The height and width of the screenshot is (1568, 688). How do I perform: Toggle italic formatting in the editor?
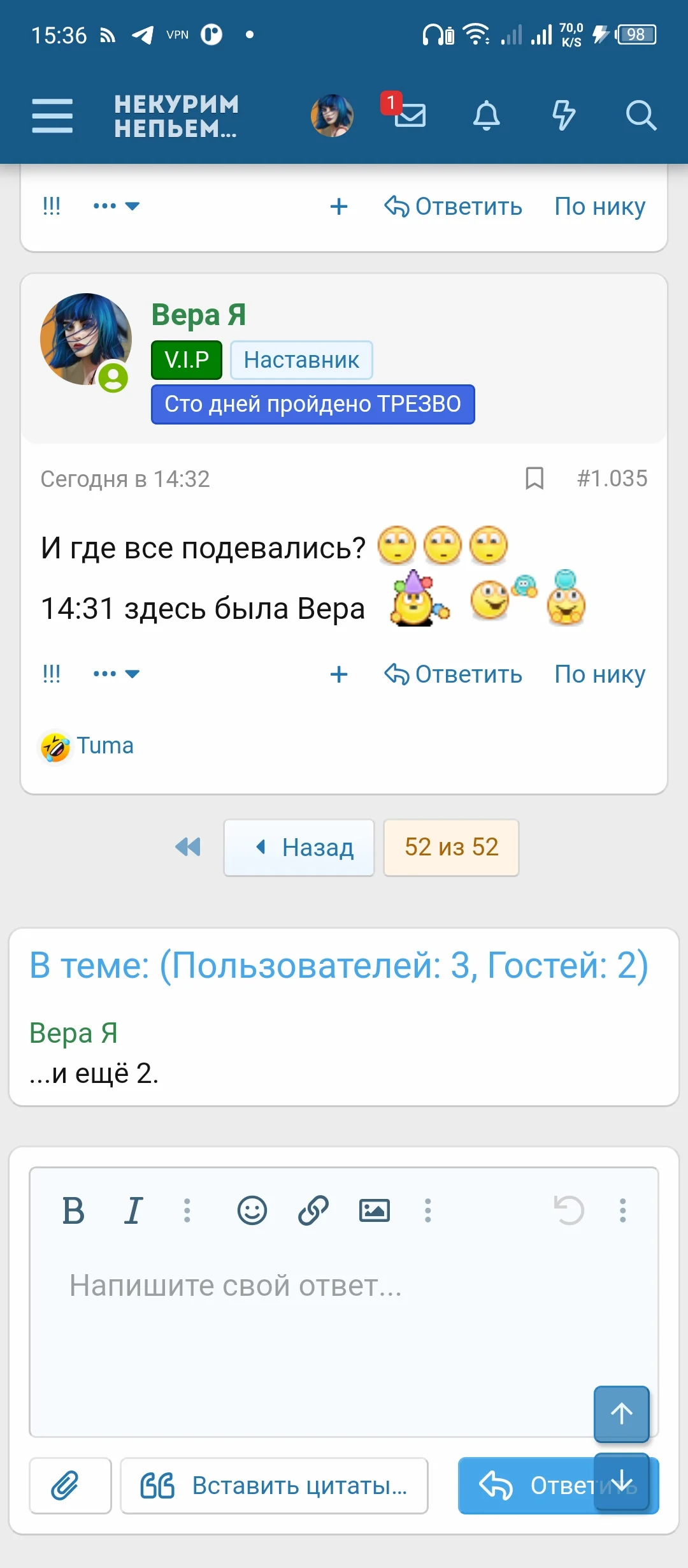click(x=134, y=1209)
